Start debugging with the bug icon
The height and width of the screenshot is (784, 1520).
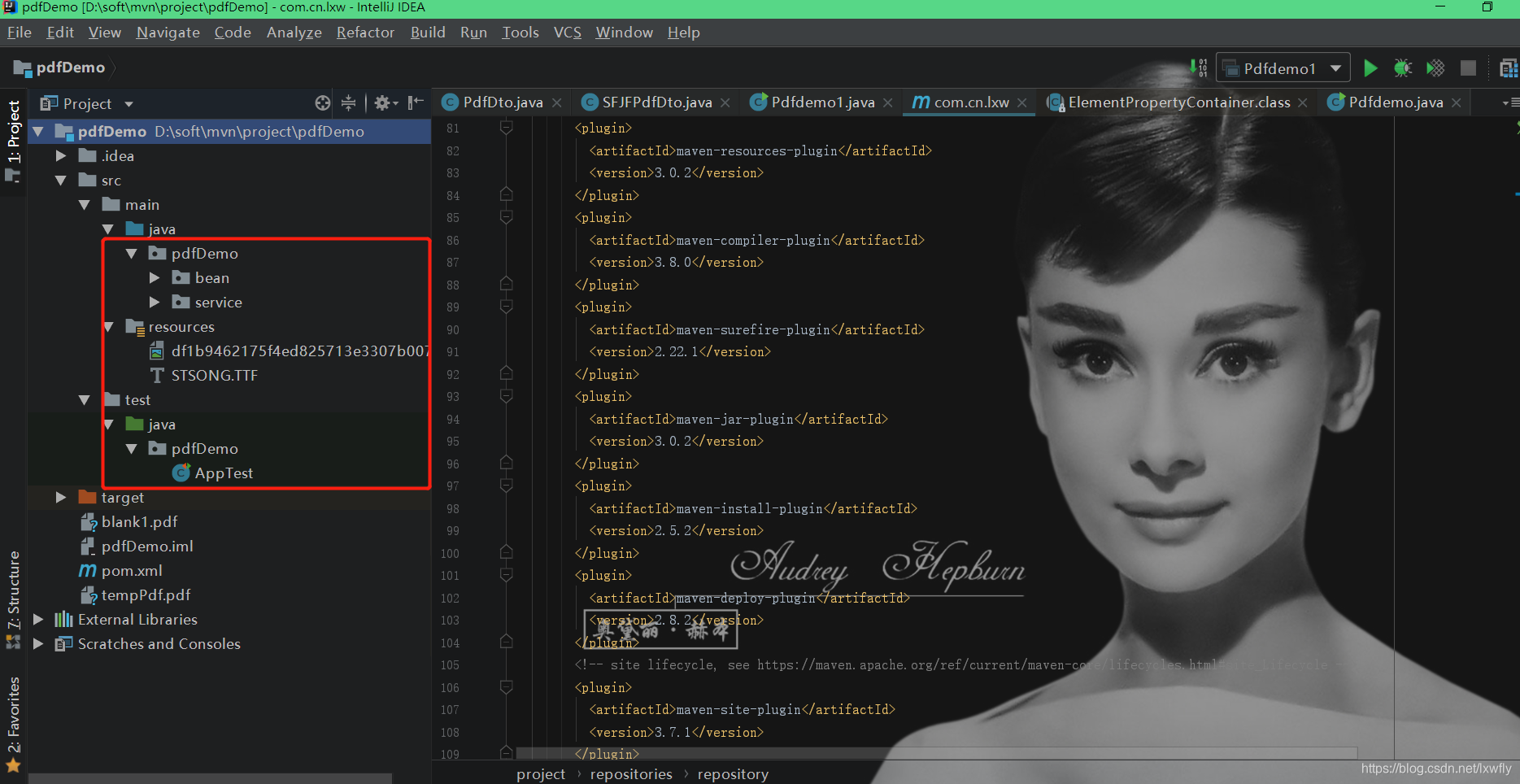coord(1403,68)
